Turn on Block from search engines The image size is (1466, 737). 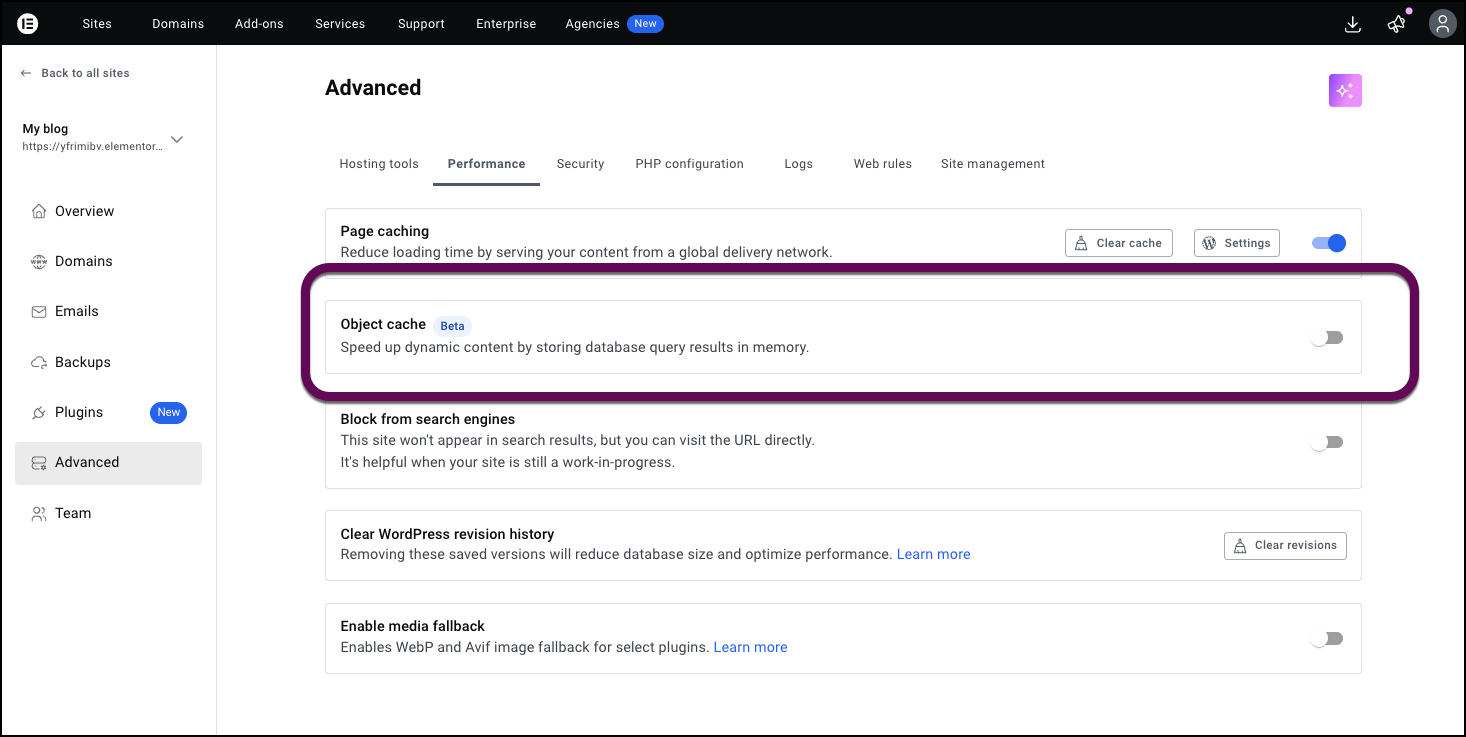[x=1328, y=441]
